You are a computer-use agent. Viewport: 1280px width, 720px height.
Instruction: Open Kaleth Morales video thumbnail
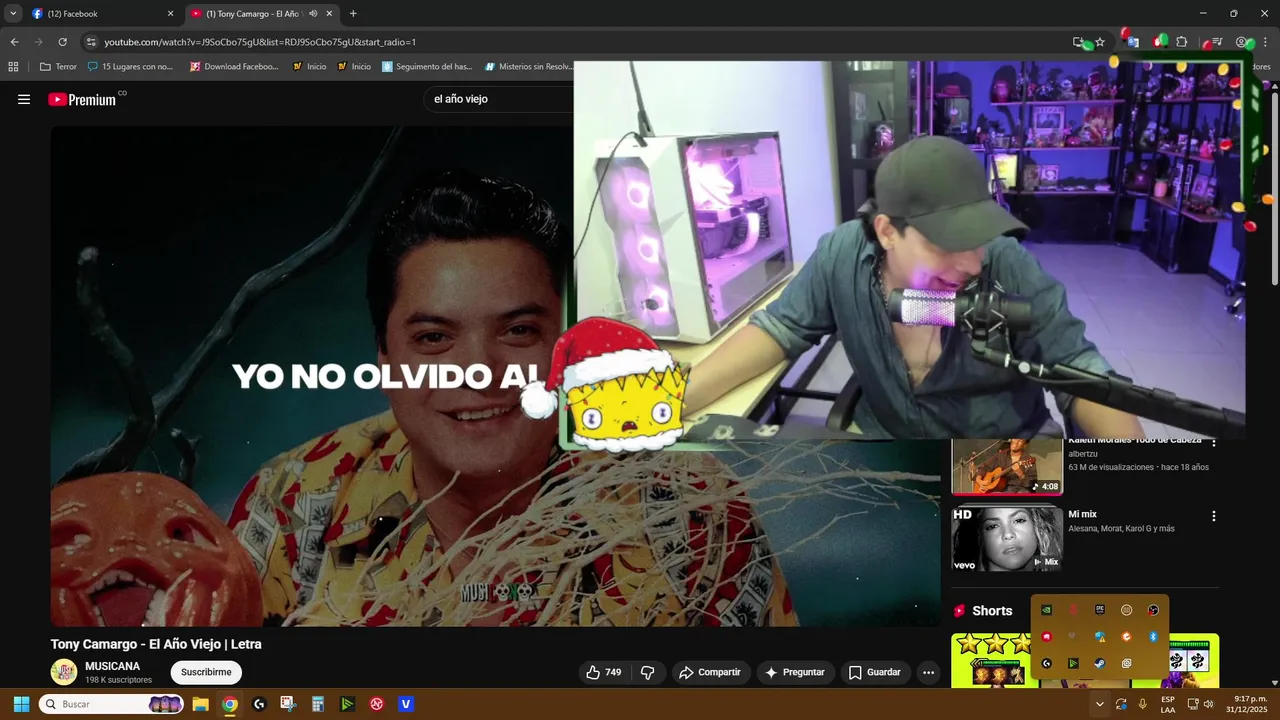pos(1006,467)
